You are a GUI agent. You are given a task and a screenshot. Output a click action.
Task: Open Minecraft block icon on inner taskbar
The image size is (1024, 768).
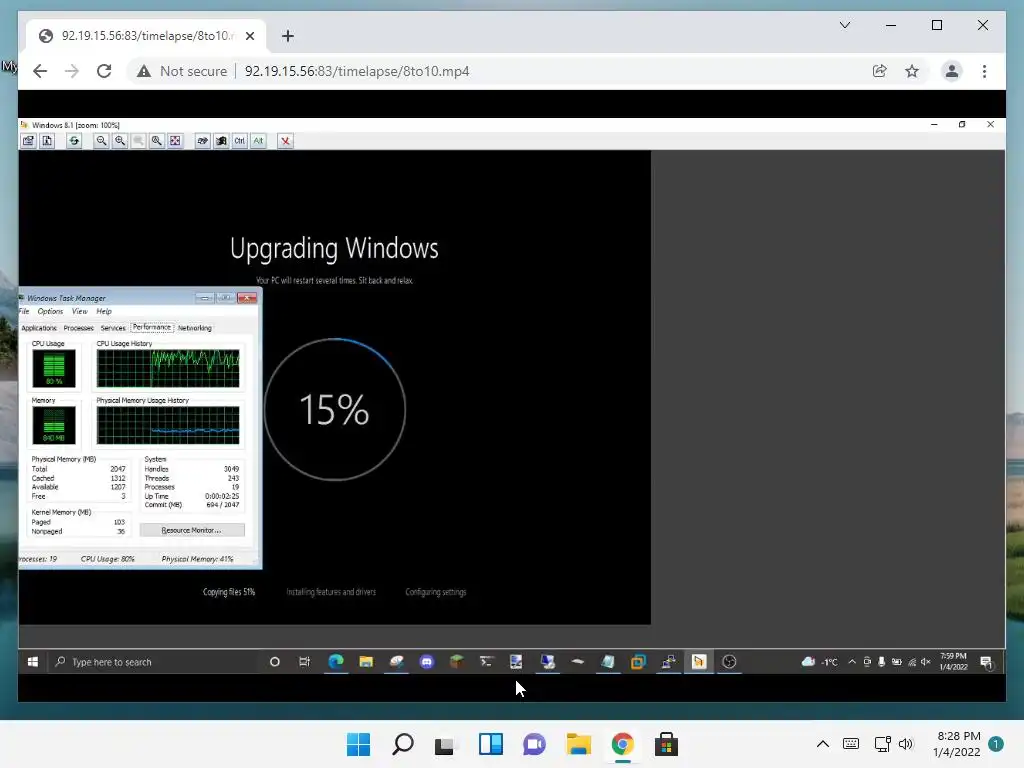(456, 662)
